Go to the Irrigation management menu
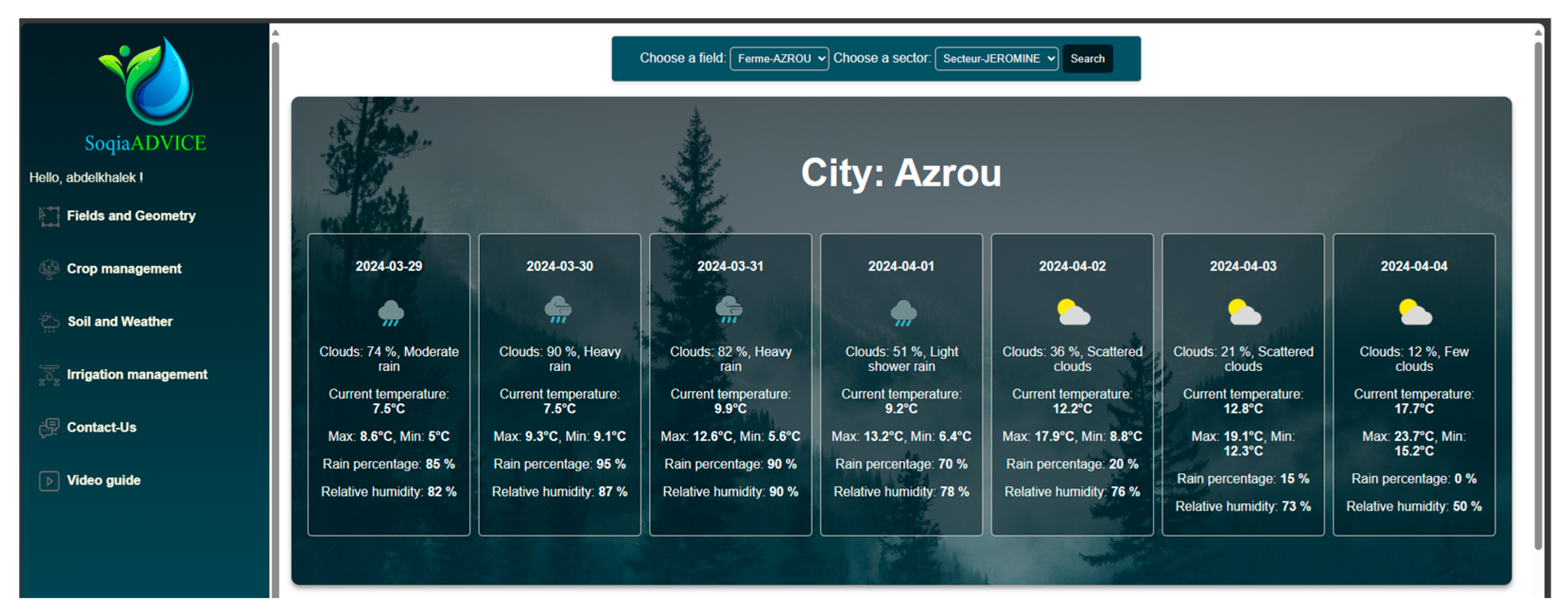The width and height of the screenshot is (1568, 614). coord(137,374)
